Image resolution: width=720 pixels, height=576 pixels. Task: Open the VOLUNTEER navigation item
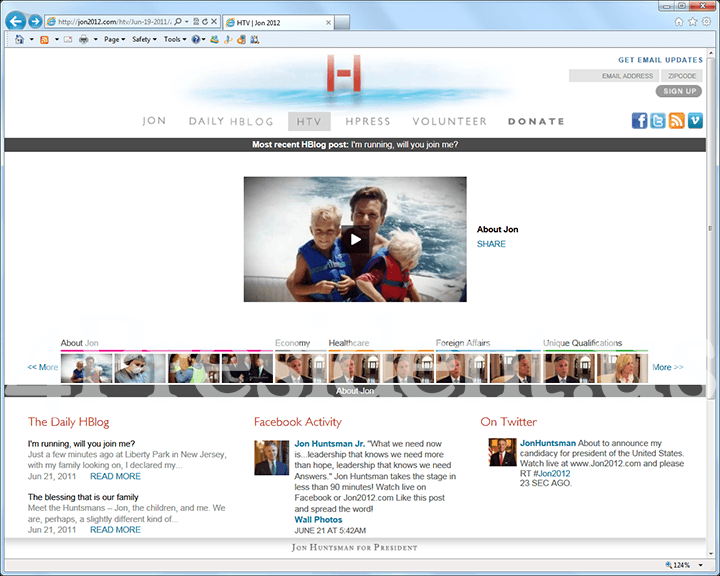click(x=450, y=121)
